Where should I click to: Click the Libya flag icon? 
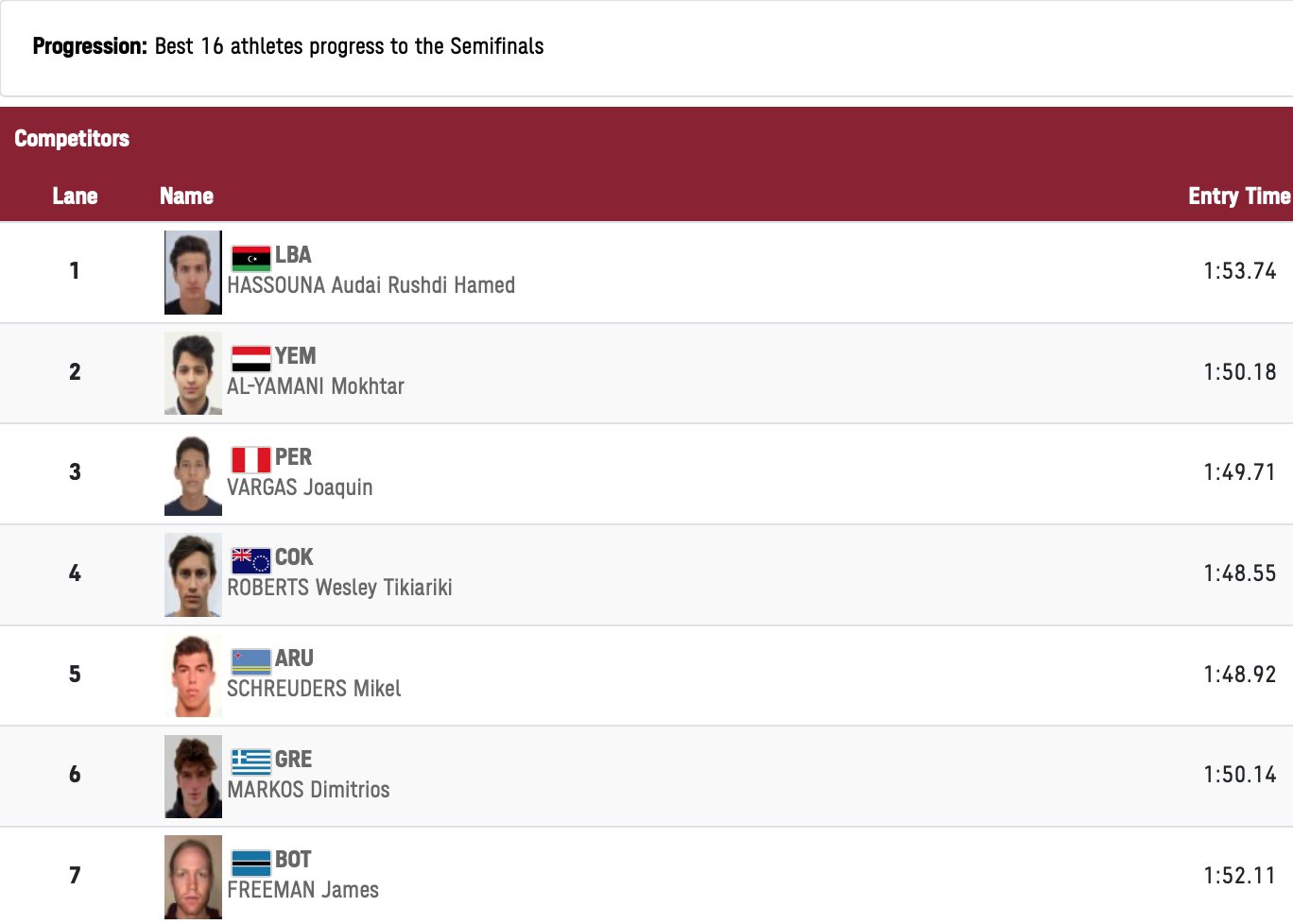coord(250,258)
